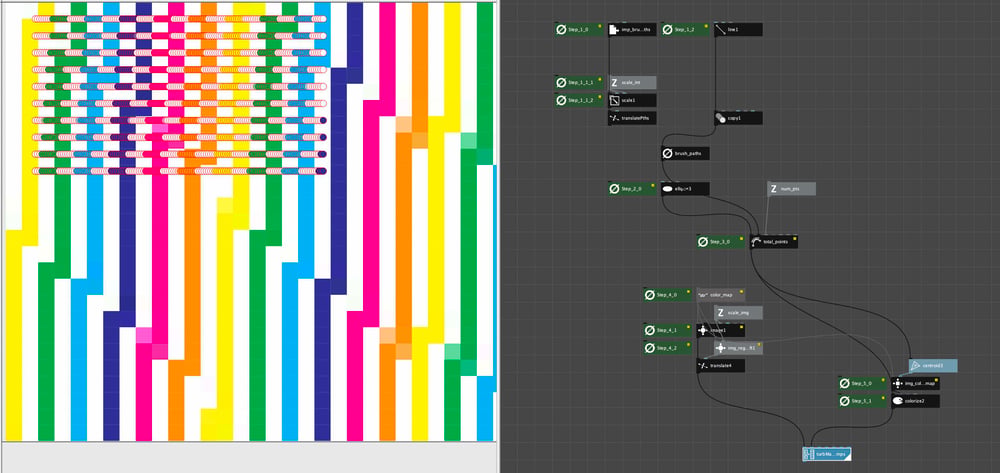Select the Step_1_2 null node
1000x473 pixels.
point(685,29)
